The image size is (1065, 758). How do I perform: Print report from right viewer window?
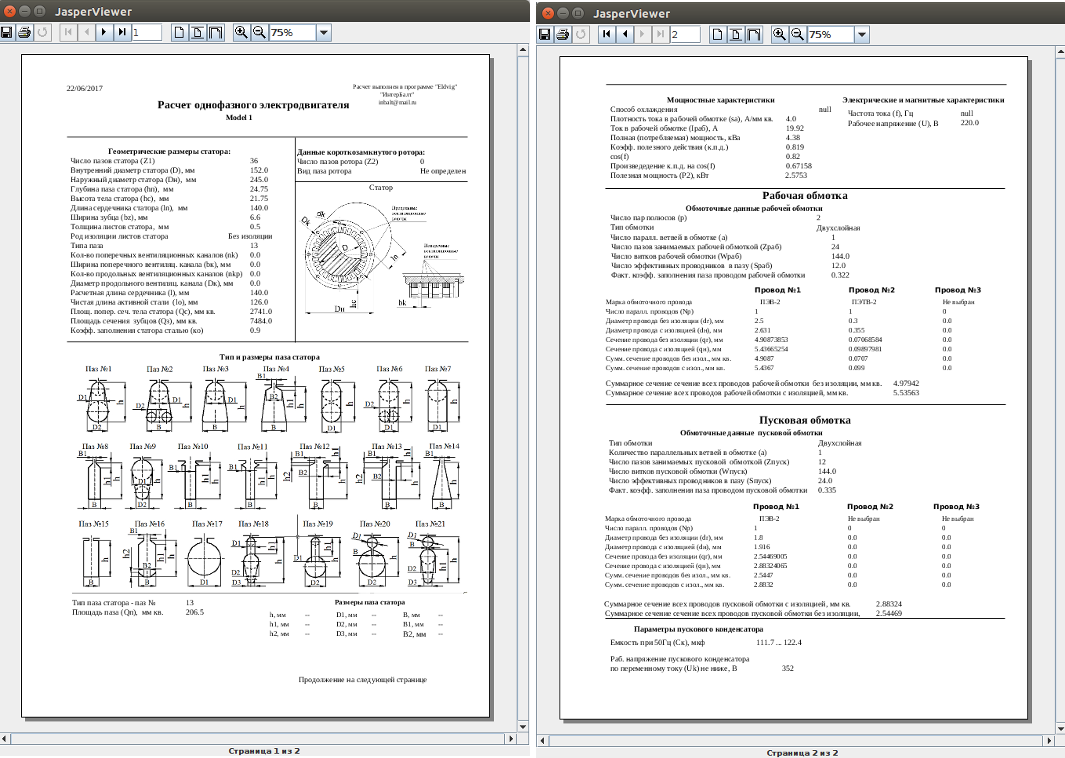562,34
